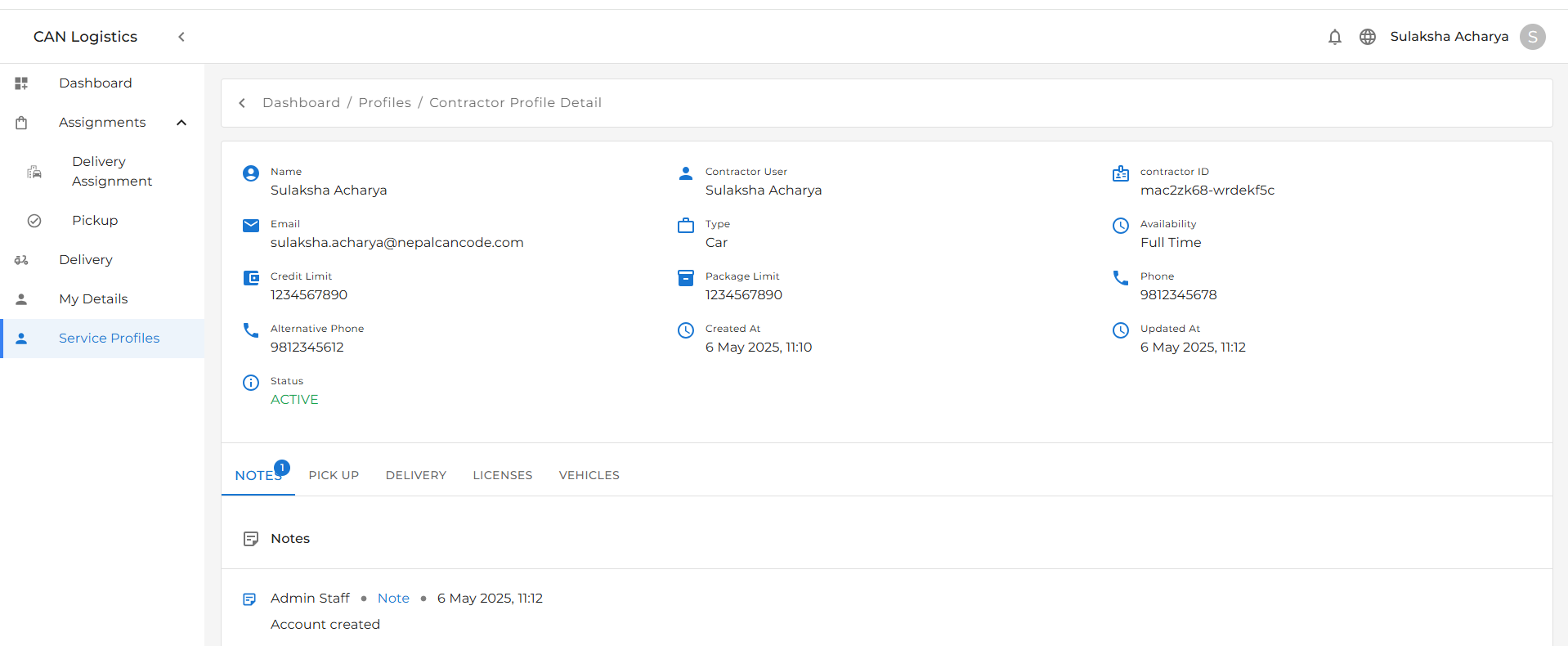
Task: Click the Assignments clipboard icon
Action: click(22, 123)
